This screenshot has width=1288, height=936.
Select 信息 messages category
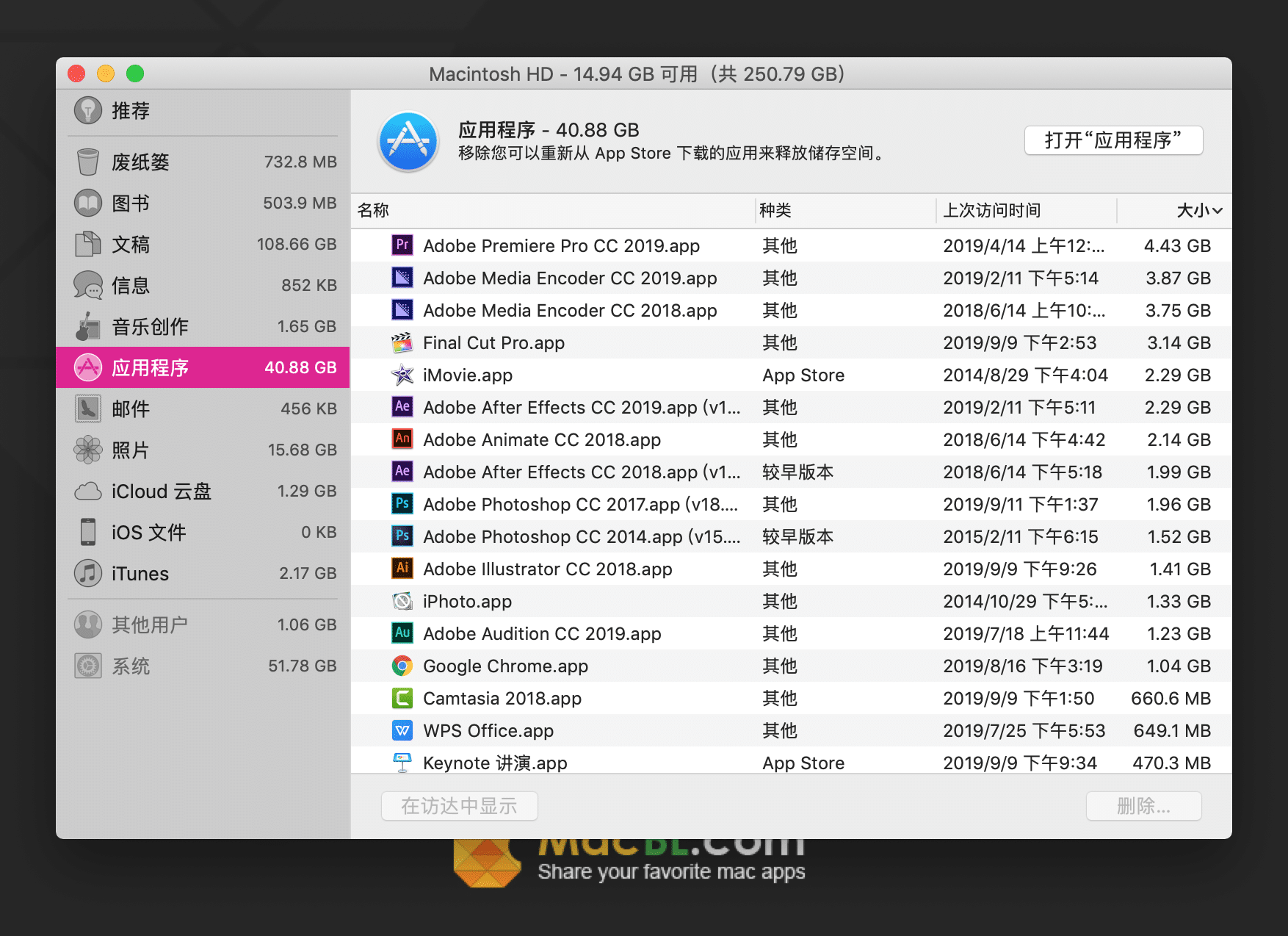point(203,285)
